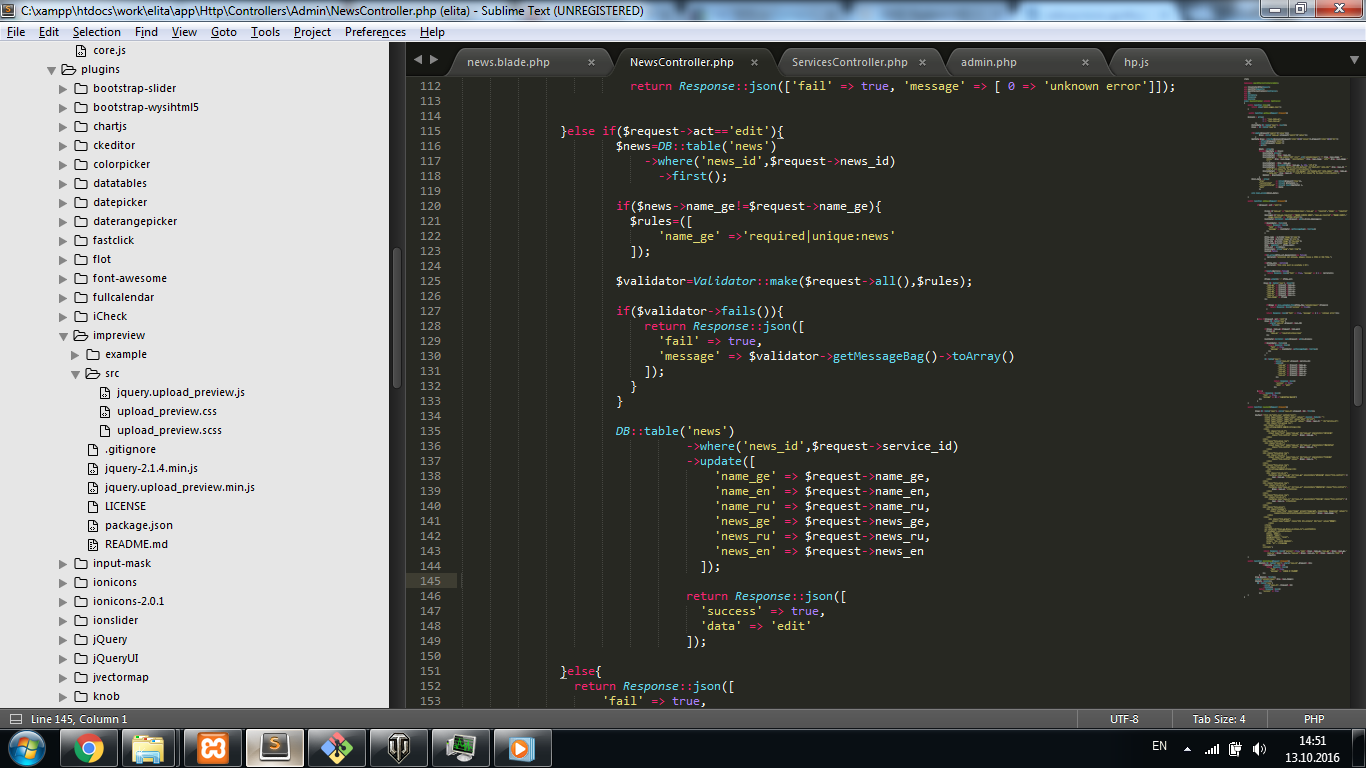This screenshot has height=768, width=1366.
Task: Open the volume control in system tray
Action: [x=1260, y=748]
